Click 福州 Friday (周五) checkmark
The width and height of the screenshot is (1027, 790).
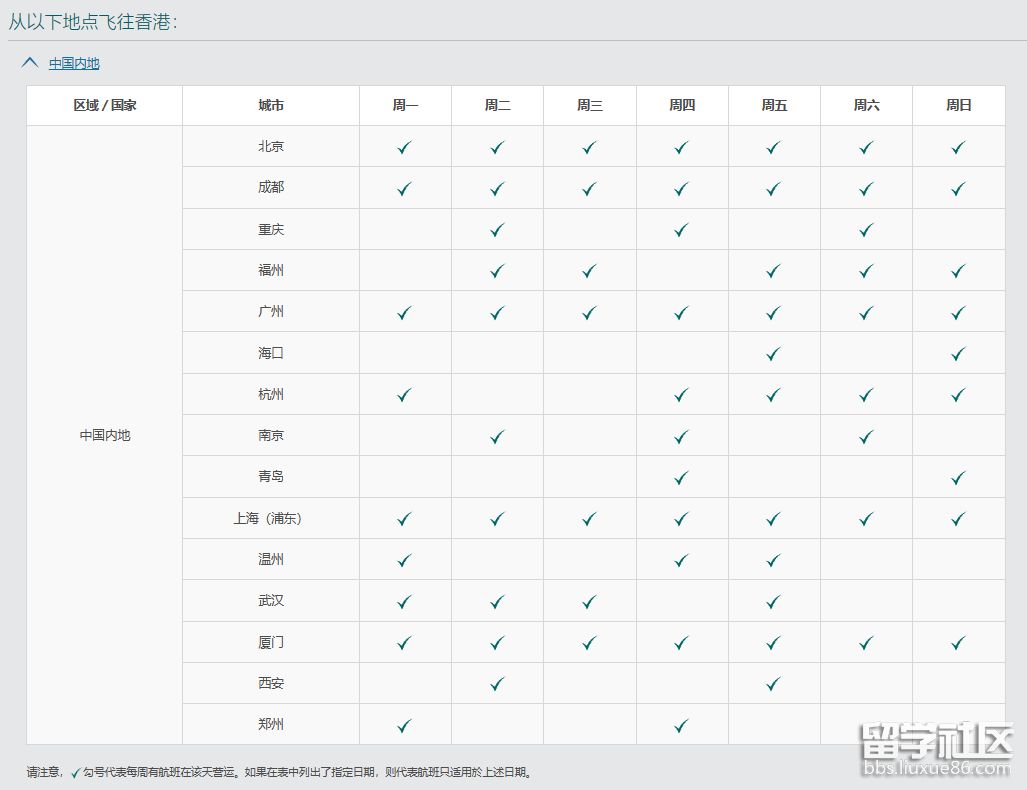tap(774, 271)
